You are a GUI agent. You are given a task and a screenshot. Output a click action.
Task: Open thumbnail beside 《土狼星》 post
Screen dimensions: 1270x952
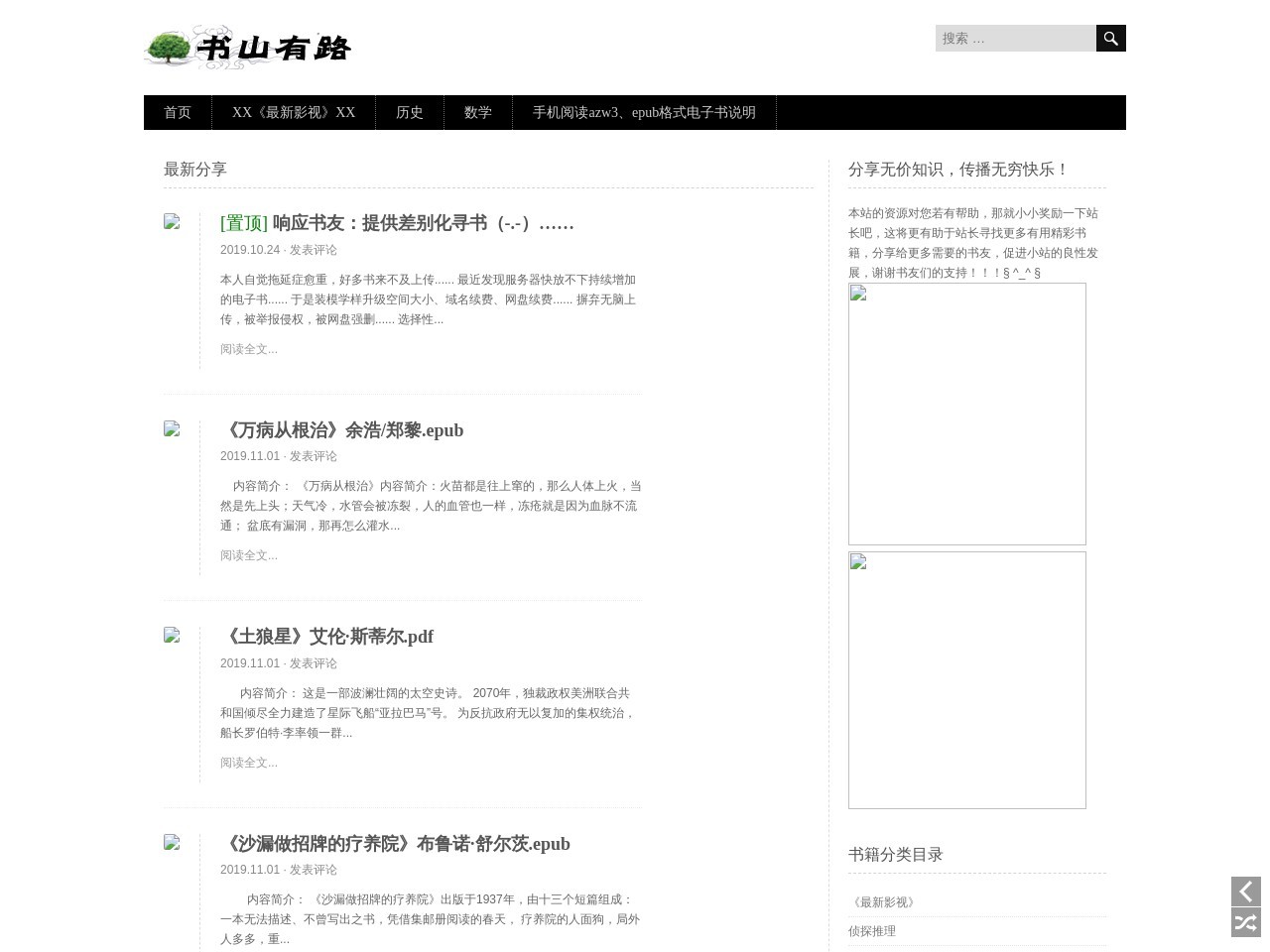click(x=172, y=635)
